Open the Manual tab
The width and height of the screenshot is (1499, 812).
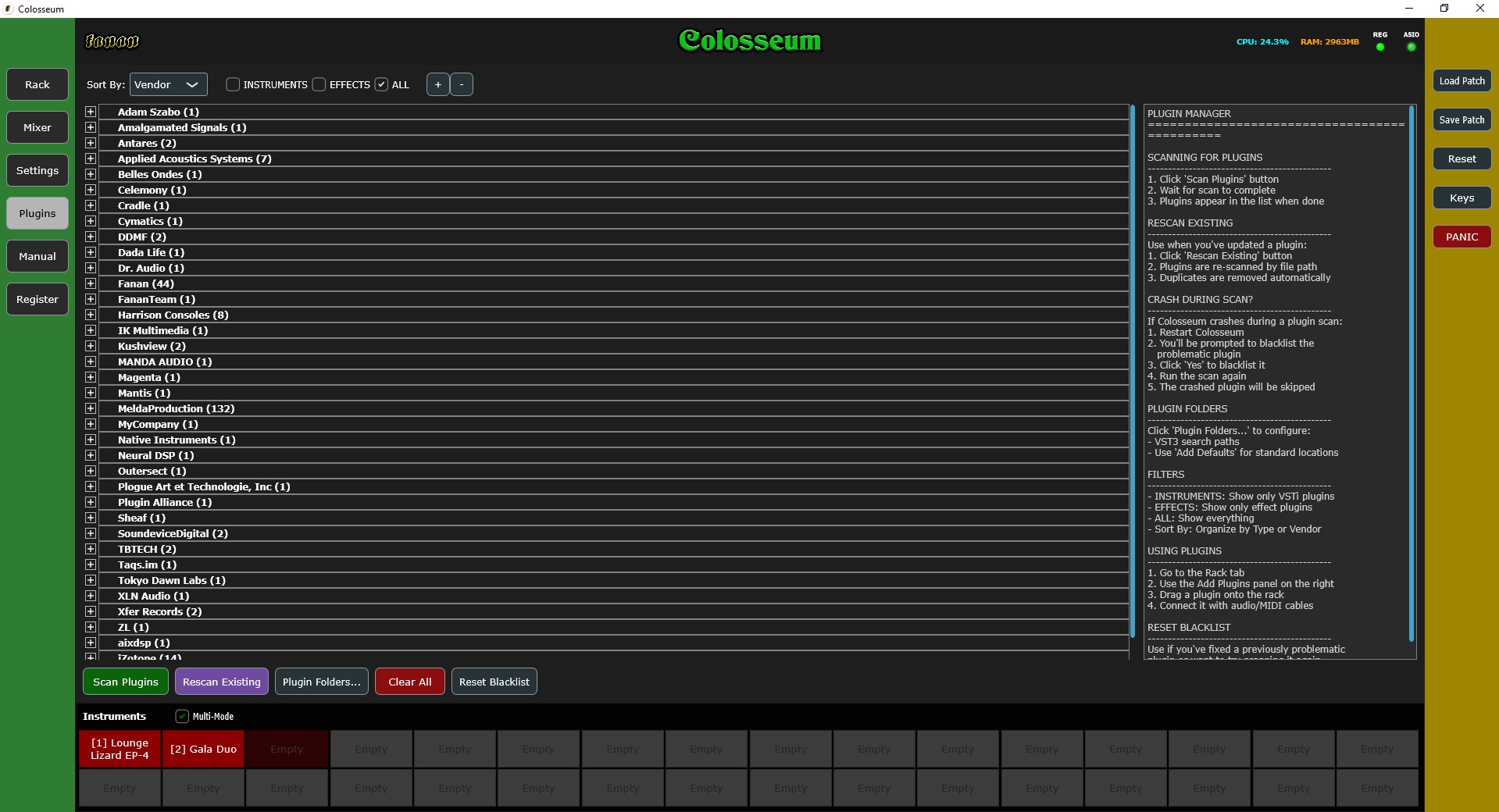37,256
